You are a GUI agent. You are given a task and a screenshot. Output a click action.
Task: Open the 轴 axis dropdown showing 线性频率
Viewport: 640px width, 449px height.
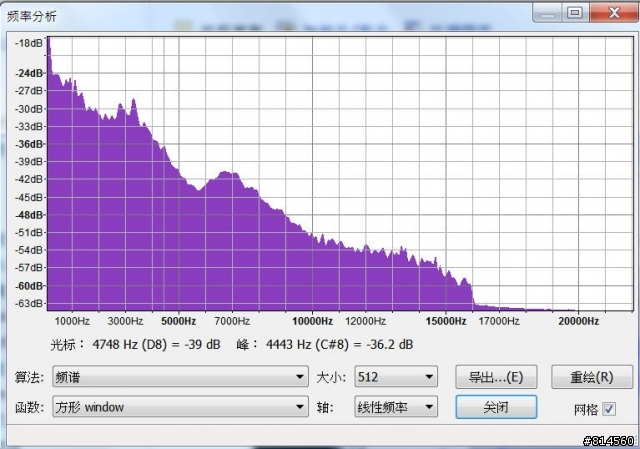[x=396, y=407]
